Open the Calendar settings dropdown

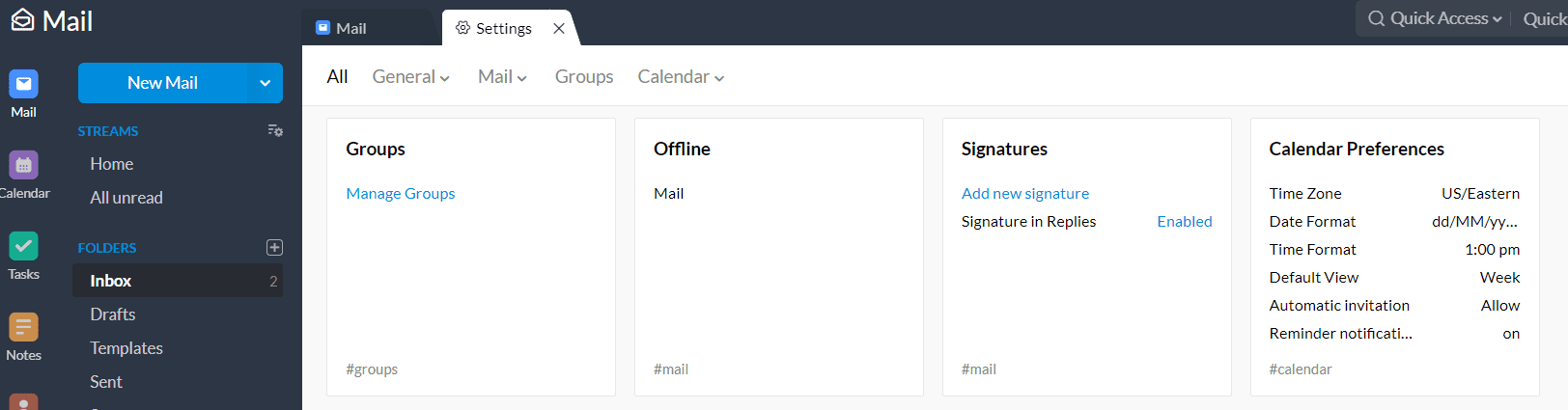[680, 77]
